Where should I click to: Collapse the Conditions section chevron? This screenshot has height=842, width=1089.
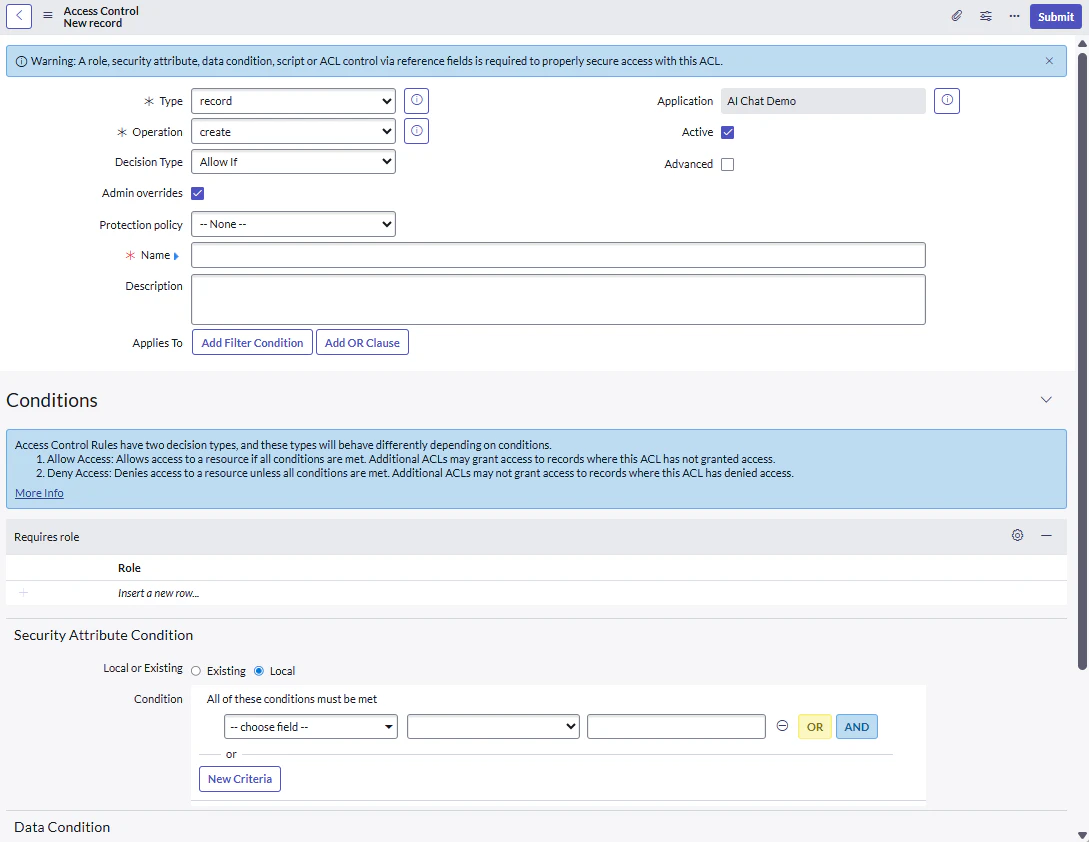[1046, 399]
